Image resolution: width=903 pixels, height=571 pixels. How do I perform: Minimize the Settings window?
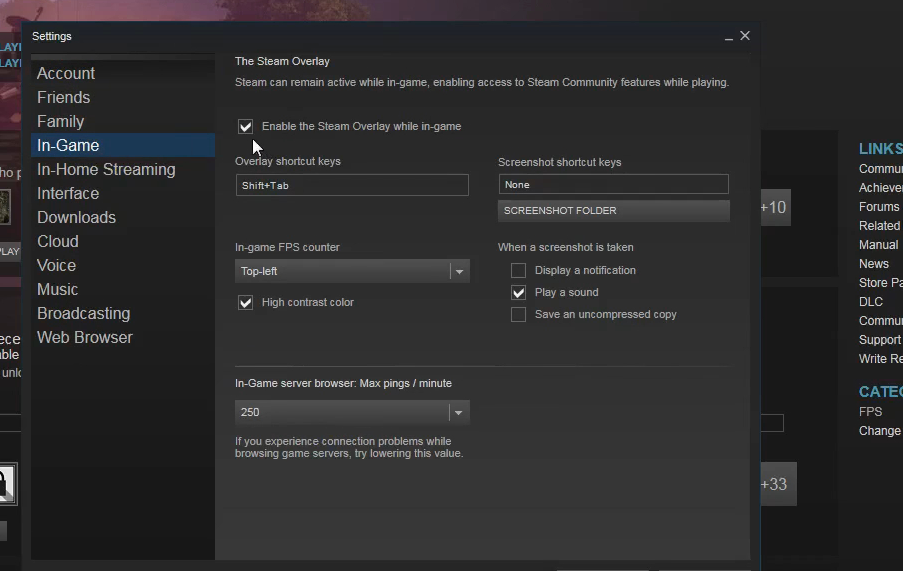(729, 36)
